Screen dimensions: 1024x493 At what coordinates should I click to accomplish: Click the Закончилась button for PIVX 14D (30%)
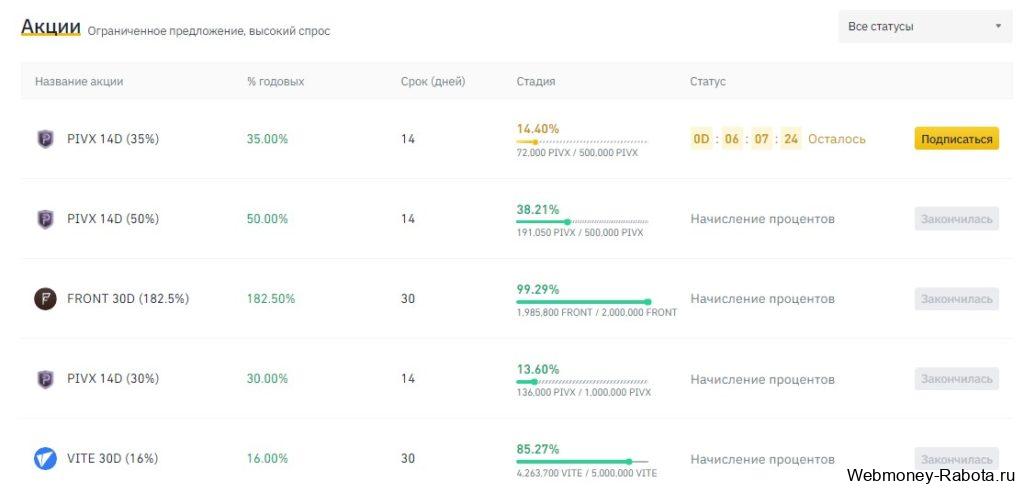click(x=956, y=379)
